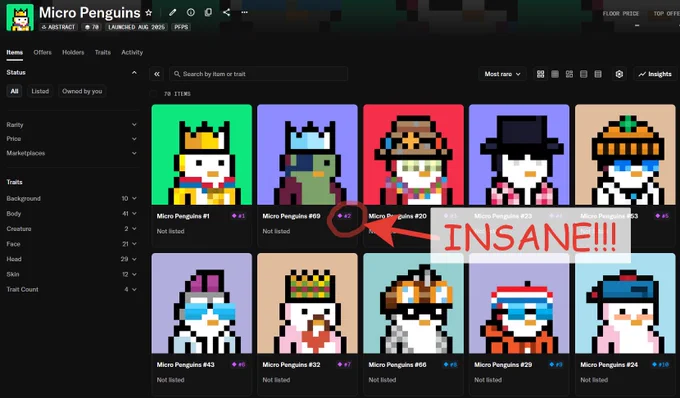Click the 70 items count badge
The width and height of the screenshot is (680, 398).
point(92,27)
